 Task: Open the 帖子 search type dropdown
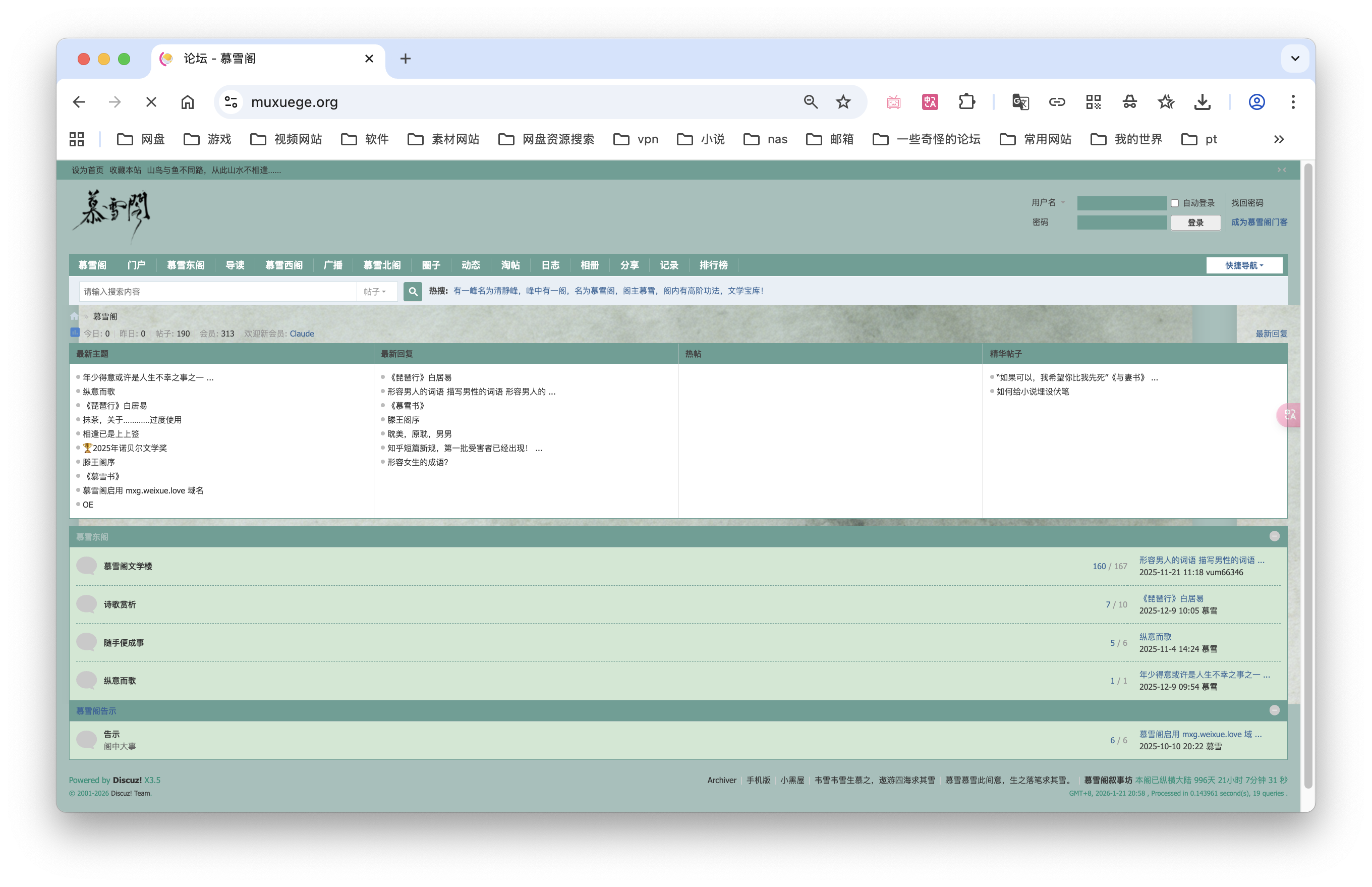click(x=375, y=292)
